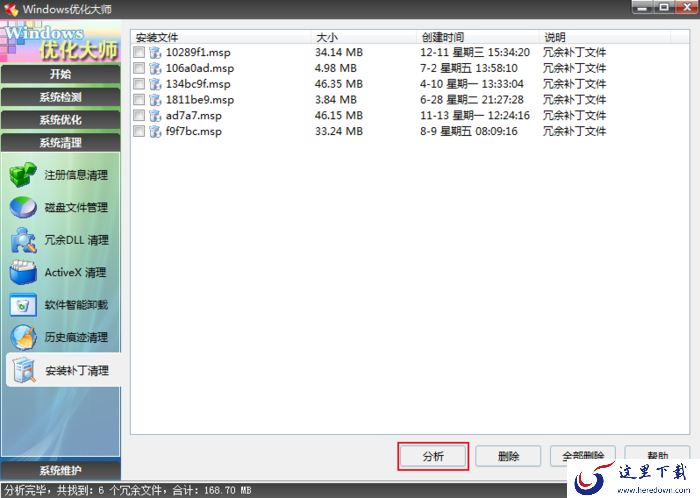The image size is (700, 498).
Task: Select file name 1811be9.msp
Action: coord(200,100)
